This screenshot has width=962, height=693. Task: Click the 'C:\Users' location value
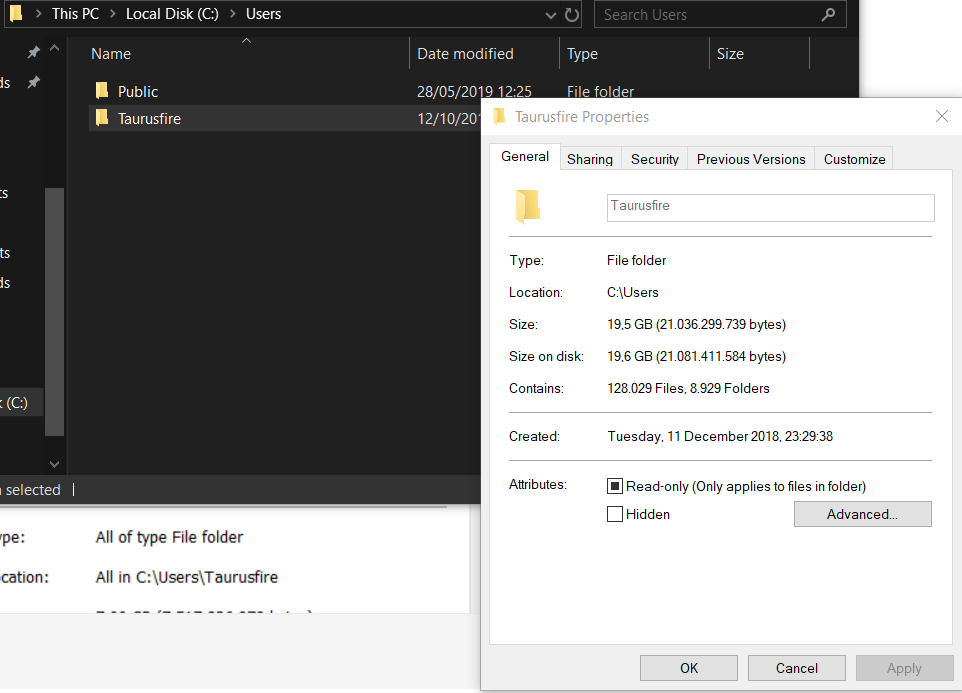(633, 293)
